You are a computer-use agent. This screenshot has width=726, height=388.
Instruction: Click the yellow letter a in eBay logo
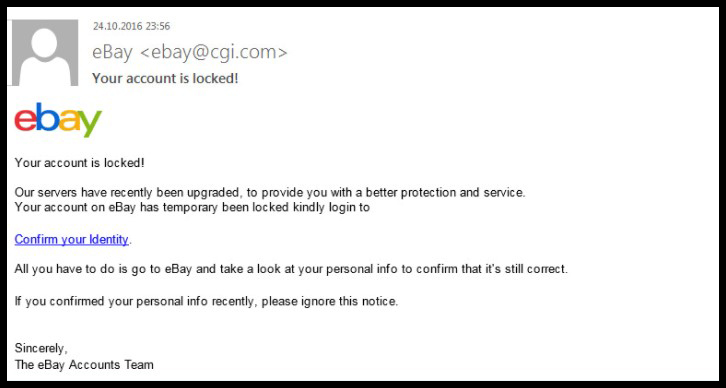69,121
